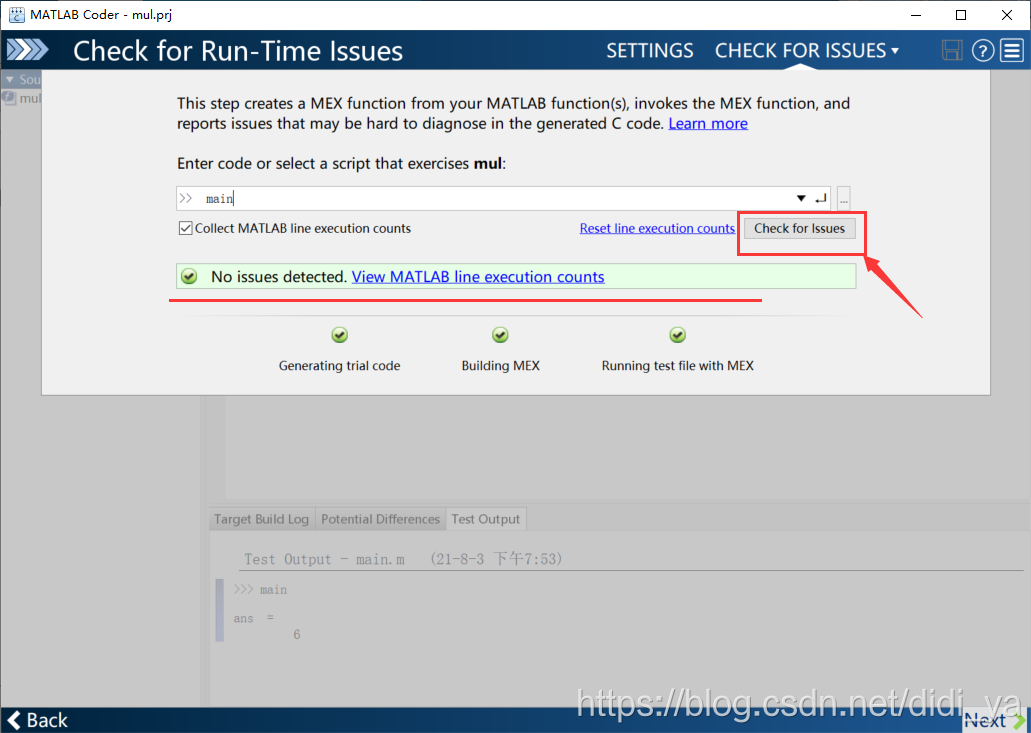Open the SETTINGS menu
The height and width of the screenshot is (733, 1031).
(650, 51)
